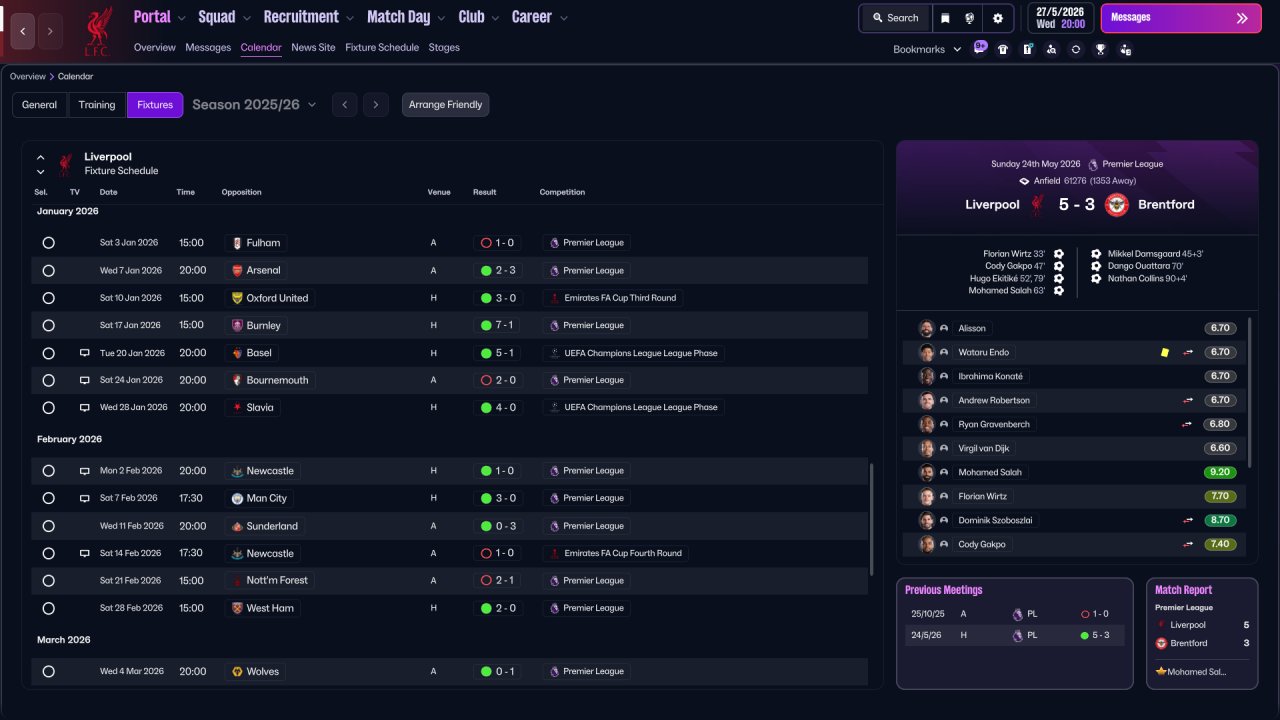Open the player search bookmark icon
Screen dimensions: 1280x720
click(1051, 49)
